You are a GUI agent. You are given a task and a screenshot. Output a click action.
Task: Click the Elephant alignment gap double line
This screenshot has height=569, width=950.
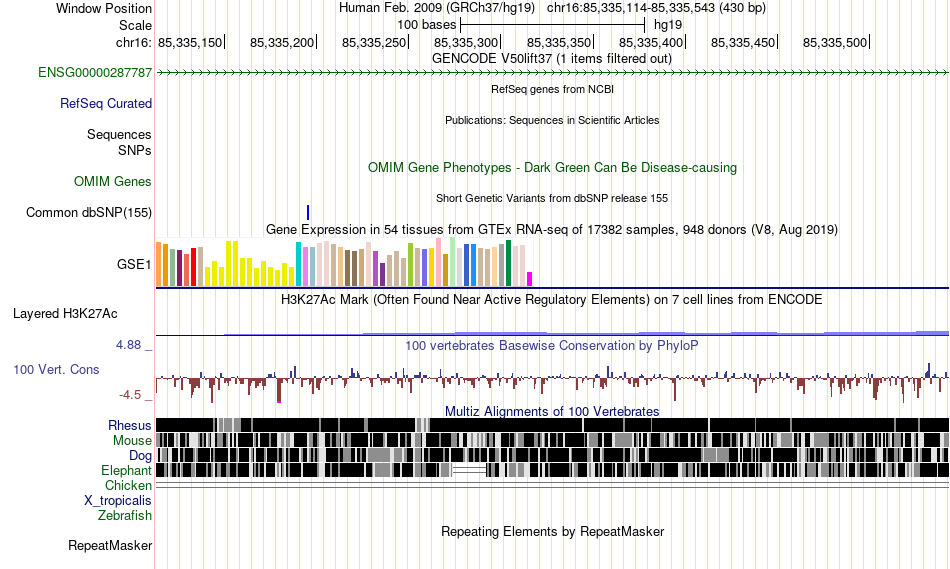coord(470,470)
